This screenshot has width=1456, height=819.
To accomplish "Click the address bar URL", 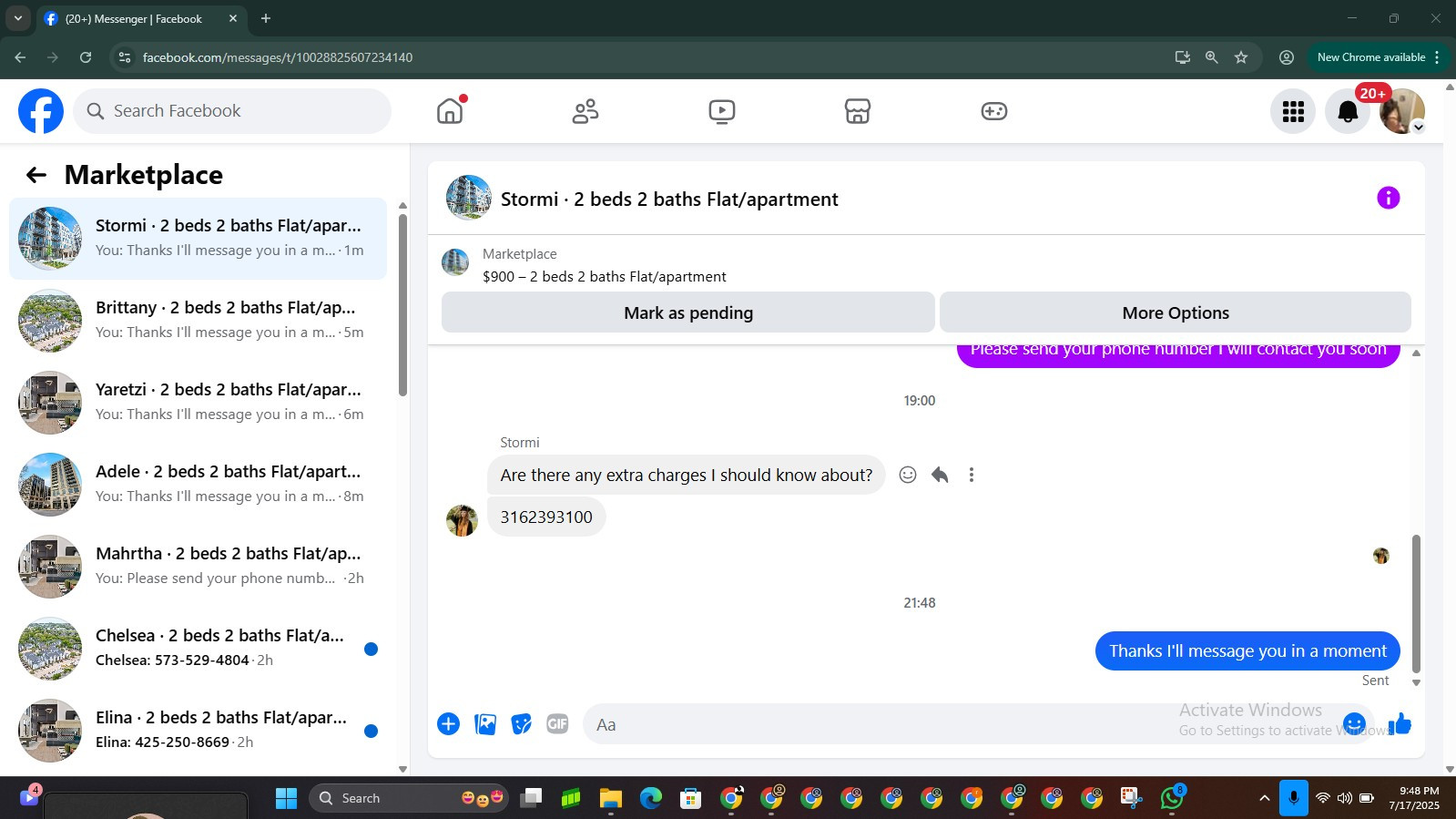I will (278, 57).
